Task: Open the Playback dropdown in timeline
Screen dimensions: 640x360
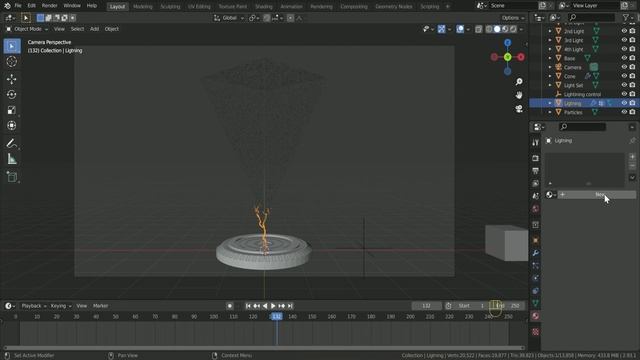Action: (x=33, y=306)
